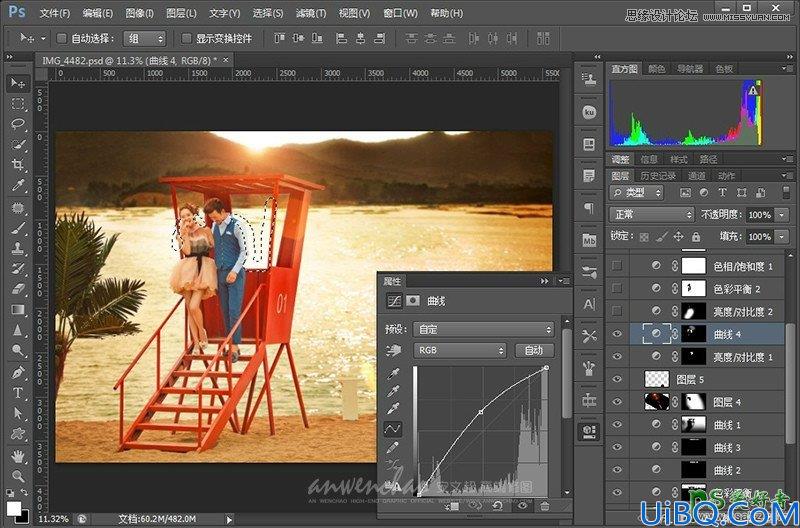Click the black point eyedropper in Curves

(x=392, y=375)
